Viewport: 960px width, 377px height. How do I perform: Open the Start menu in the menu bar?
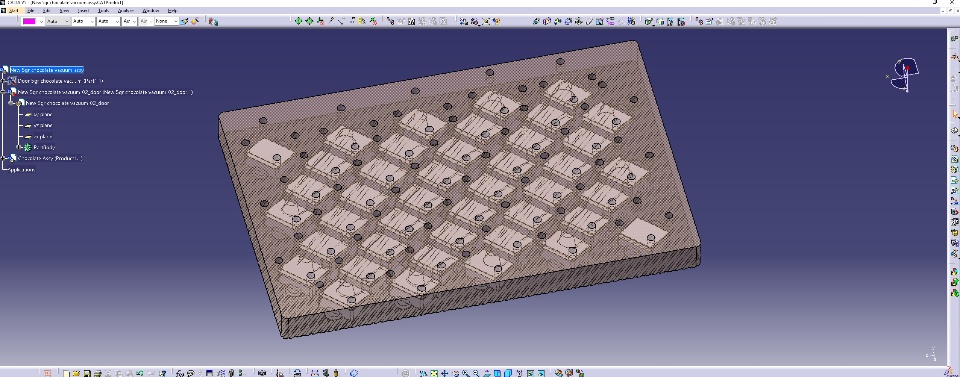tap(14, 11)
